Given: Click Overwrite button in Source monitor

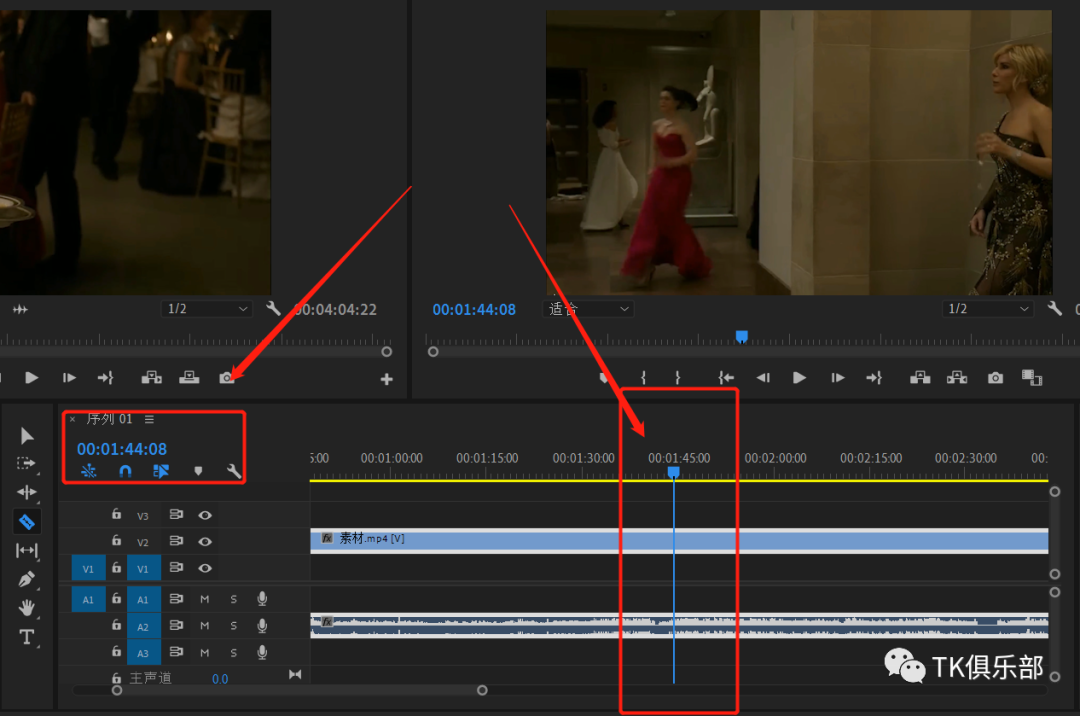Looking at the screenshot, I should [189, 377].
